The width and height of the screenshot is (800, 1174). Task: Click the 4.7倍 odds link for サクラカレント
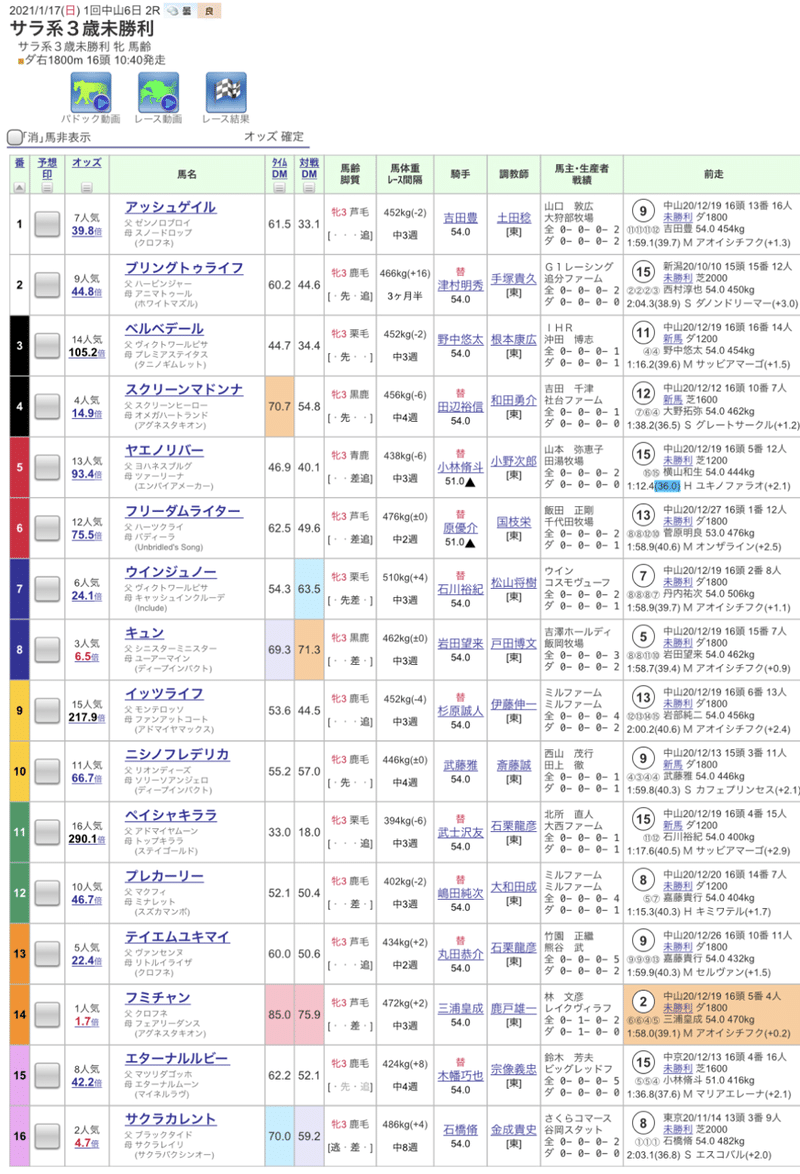coord(87,1143)
